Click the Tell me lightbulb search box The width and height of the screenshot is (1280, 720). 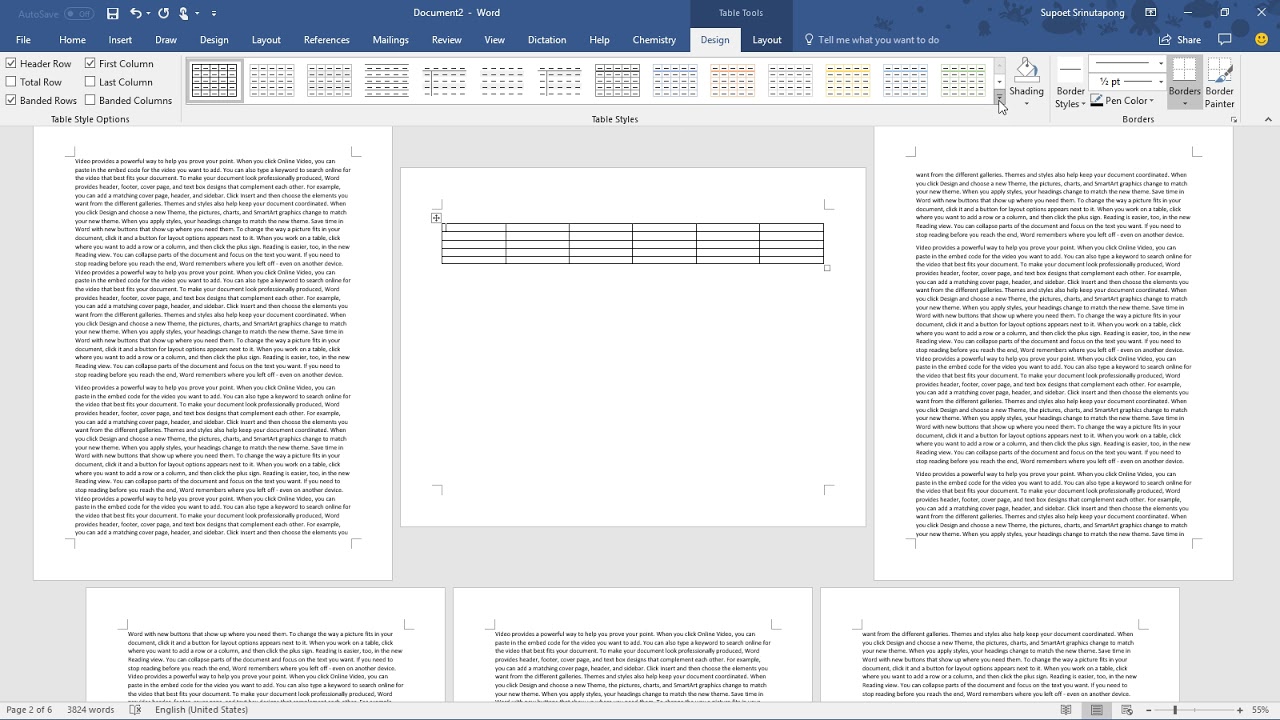(872, 40)
